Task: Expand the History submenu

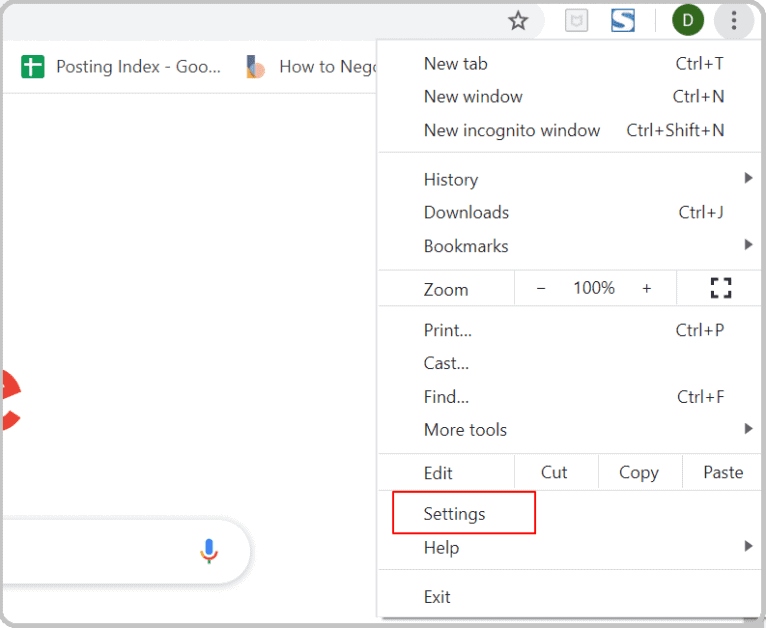Action: point(569,179)
